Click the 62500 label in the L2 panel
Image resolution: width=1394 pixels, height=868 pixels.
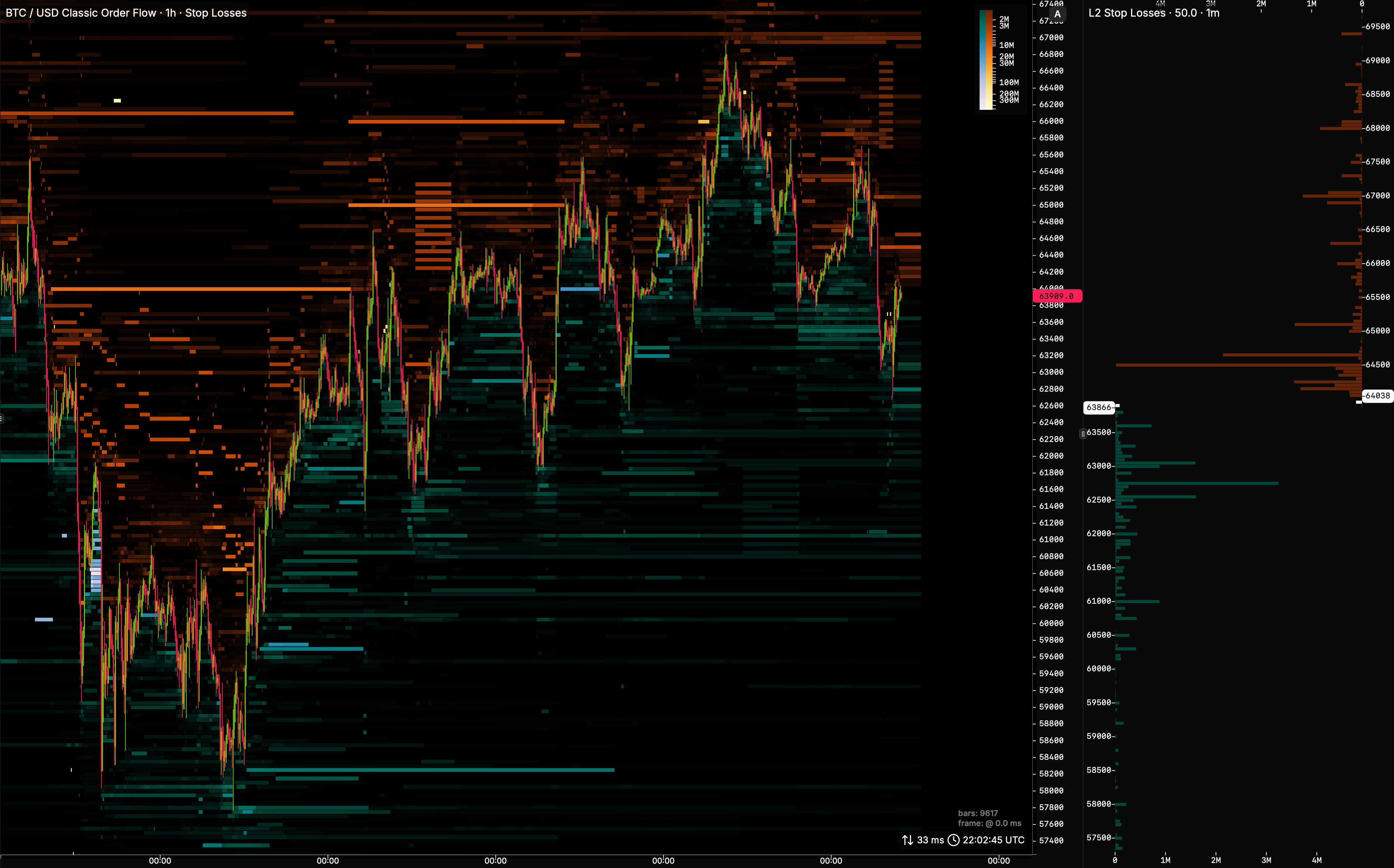[1099, 500]
